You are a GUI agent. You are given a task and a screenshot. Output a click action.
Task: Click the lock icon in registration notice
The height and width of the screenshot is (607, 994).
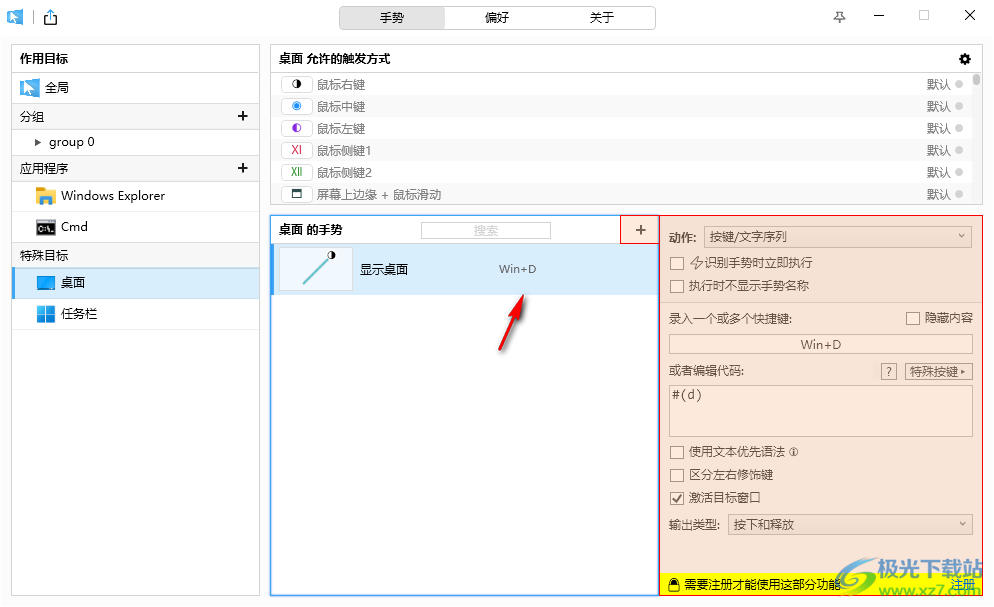click(x=674, y=584)
